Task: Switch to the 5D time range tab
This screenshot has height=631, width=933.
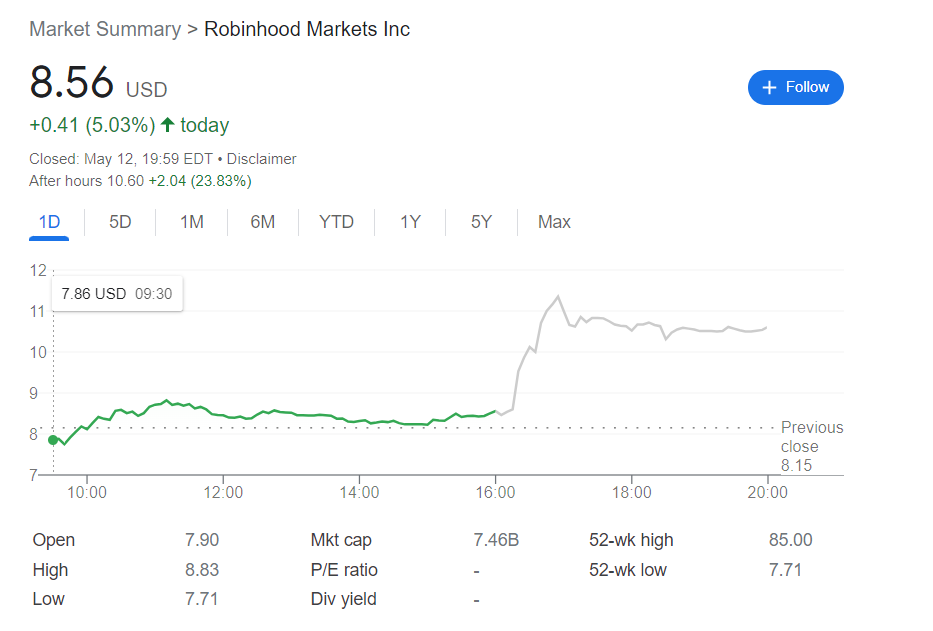Action: pos(120,222)
